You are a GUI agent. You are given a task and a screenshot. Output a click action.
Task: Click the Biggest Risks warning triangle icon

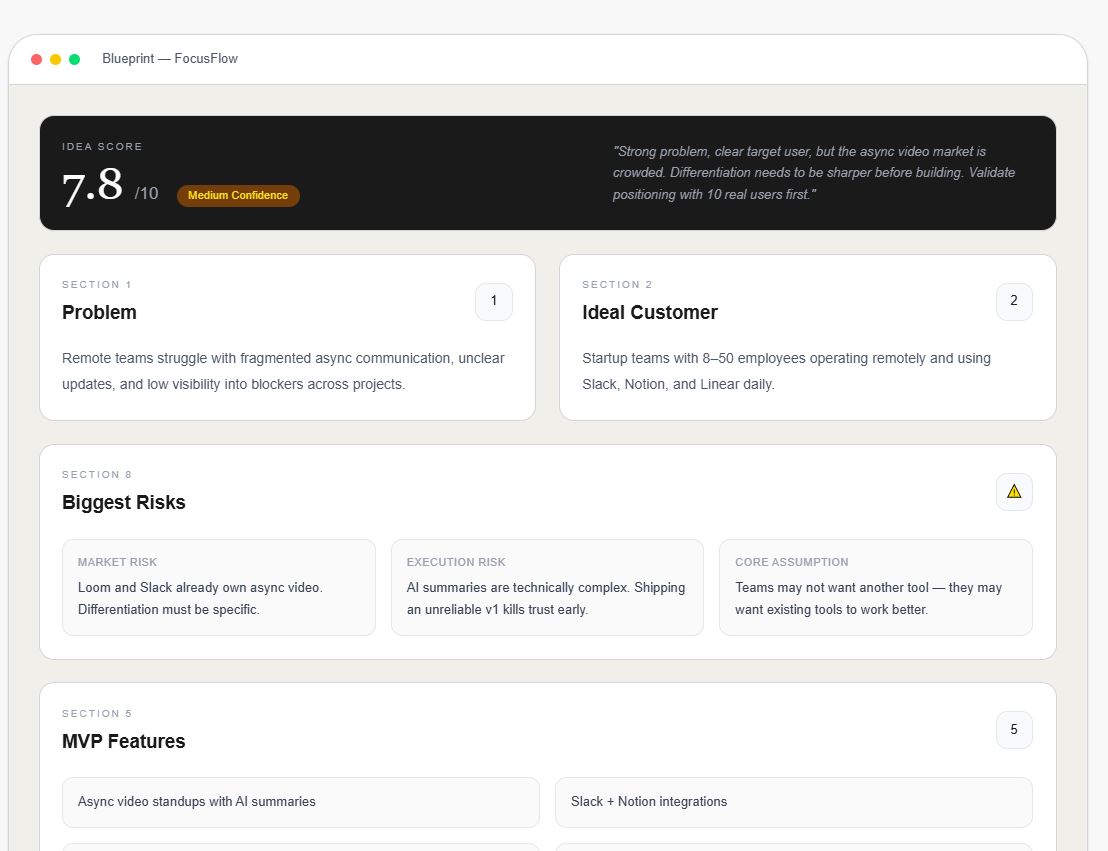point(1014,492)
